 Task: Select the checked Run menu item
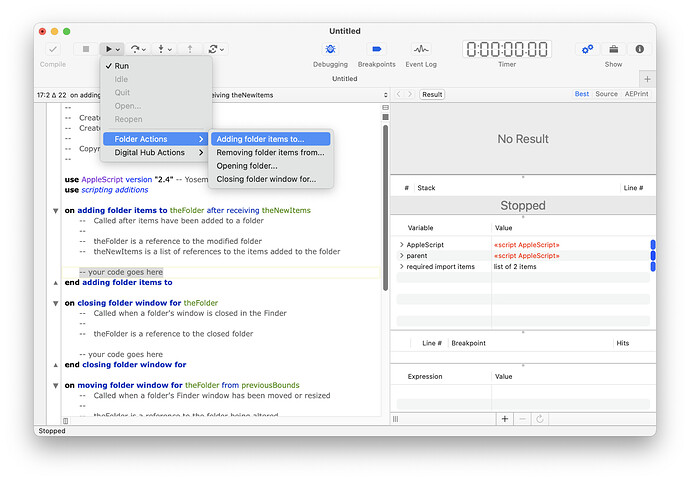point(156,66)
